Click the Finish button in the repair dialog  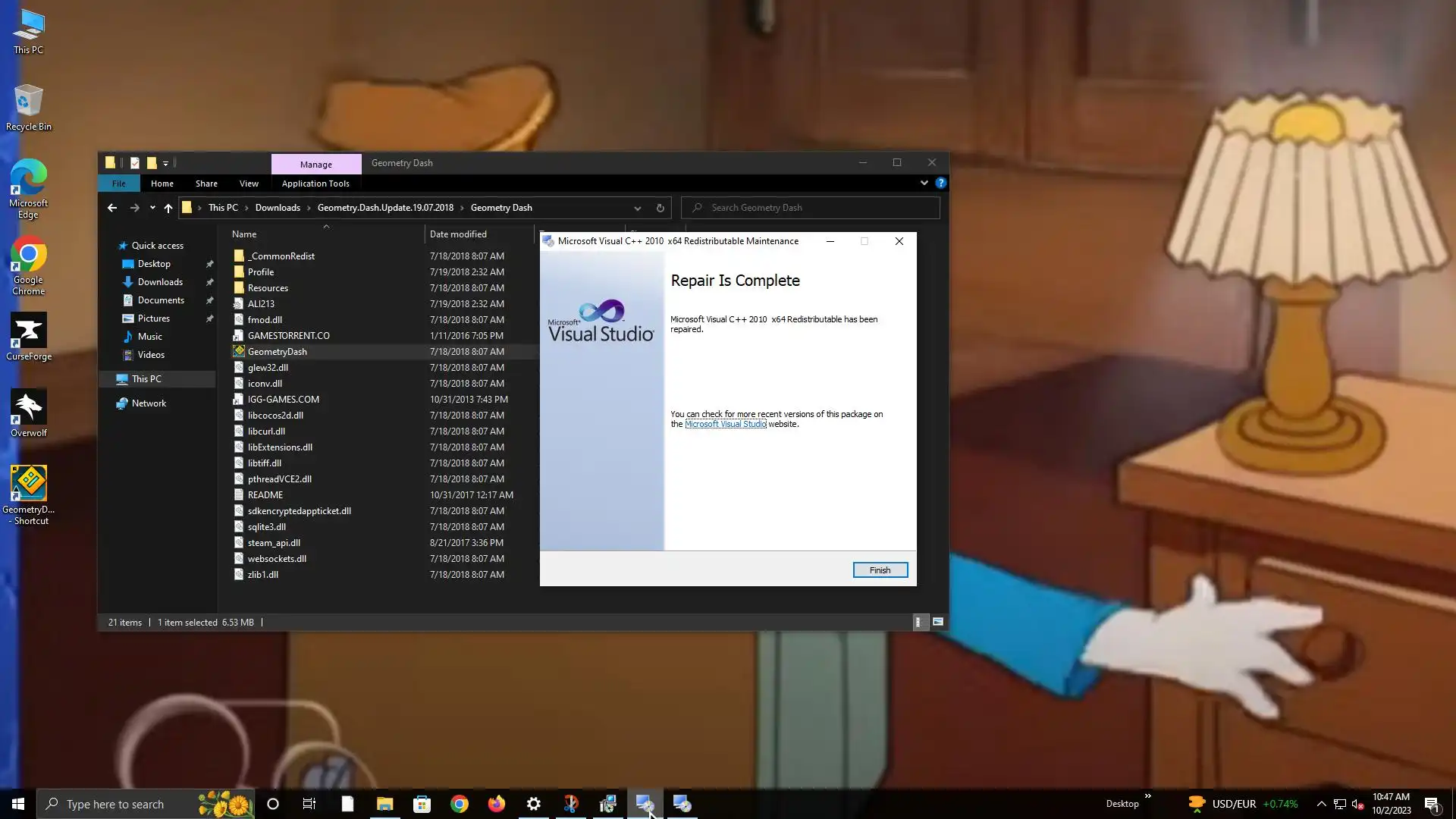pos(880,570)
